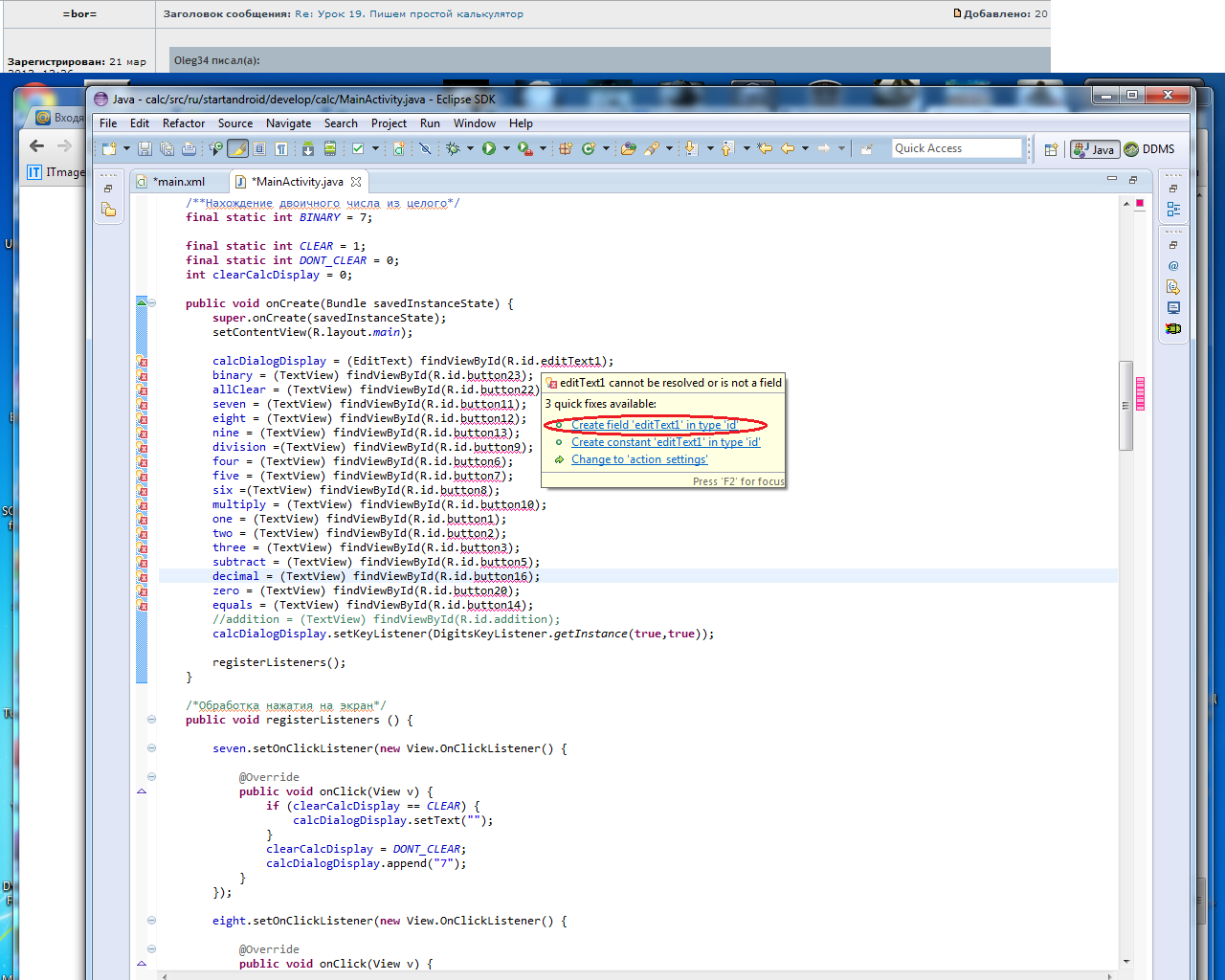Collapse the onCreate method fold

[x=151, y=303]
